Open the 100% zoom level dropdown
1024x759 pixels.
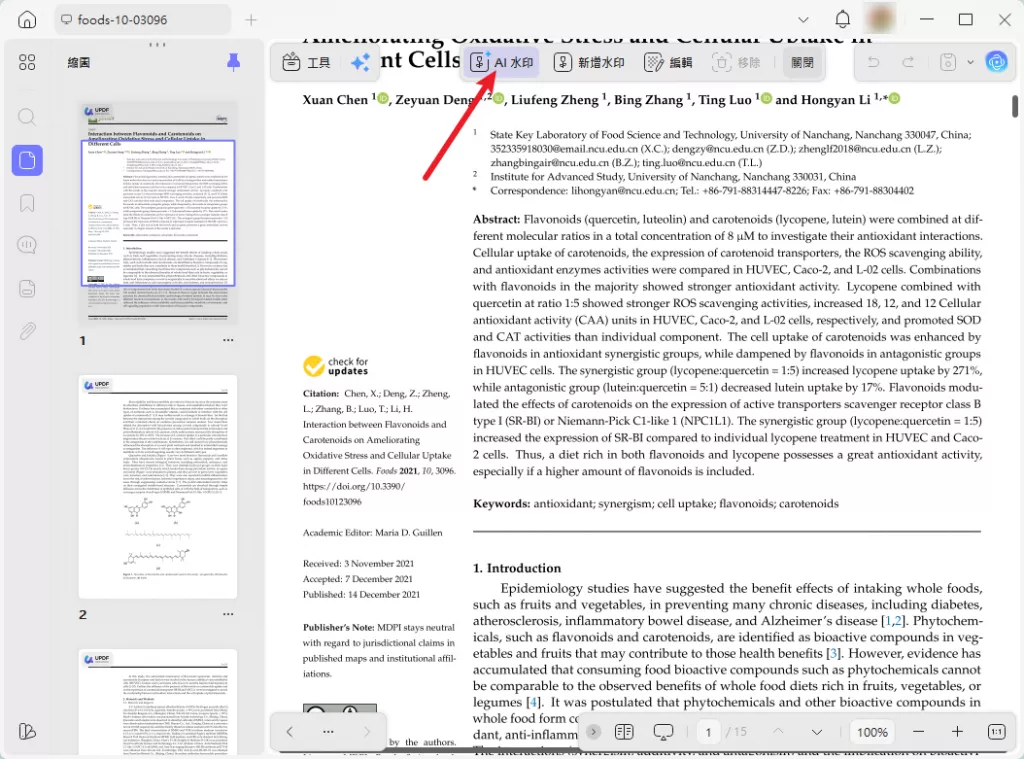(x=872, y=732)
